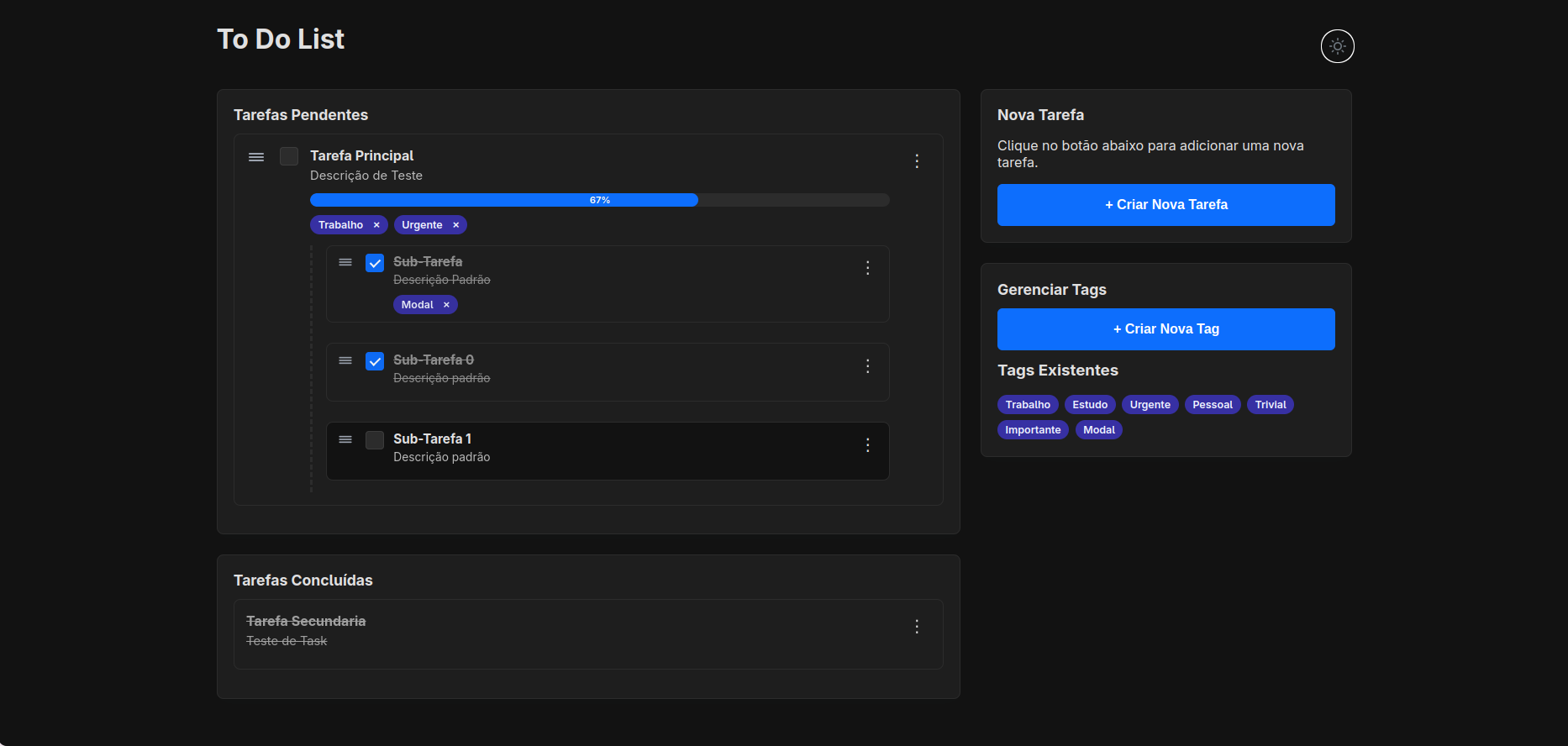This screenshot has height=746, width=1568.
Task: Click drag handle of the first Sub-Tarefa
Action: point(345,262)
